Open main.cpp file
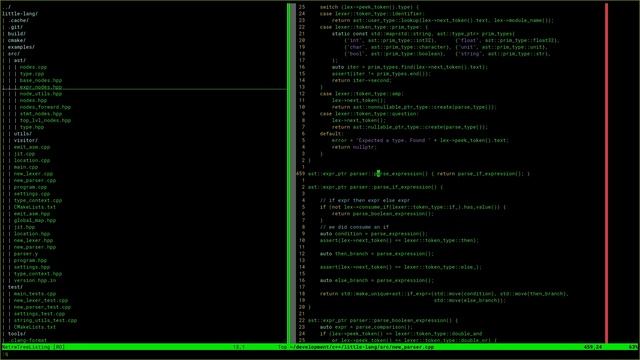This screenshot has height=360, width=640. (26, 167)
